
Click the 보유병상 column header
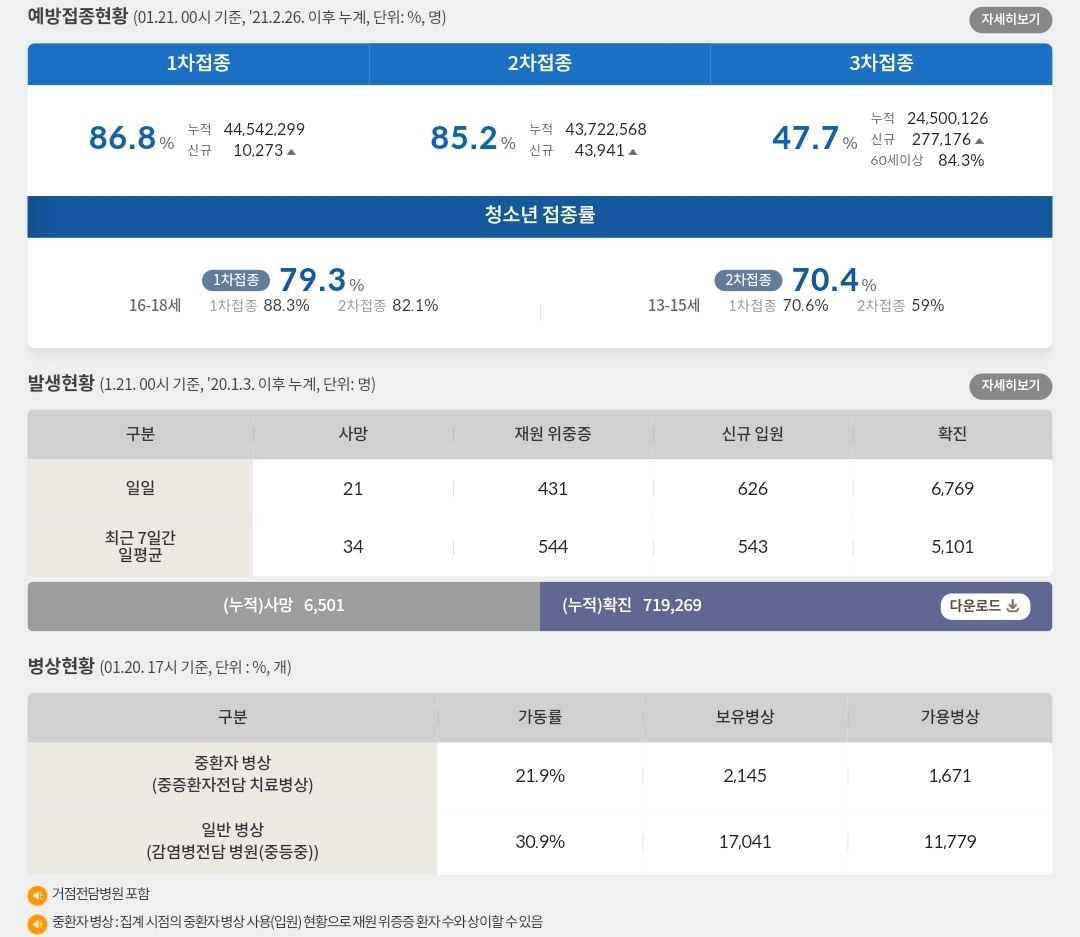745,717
